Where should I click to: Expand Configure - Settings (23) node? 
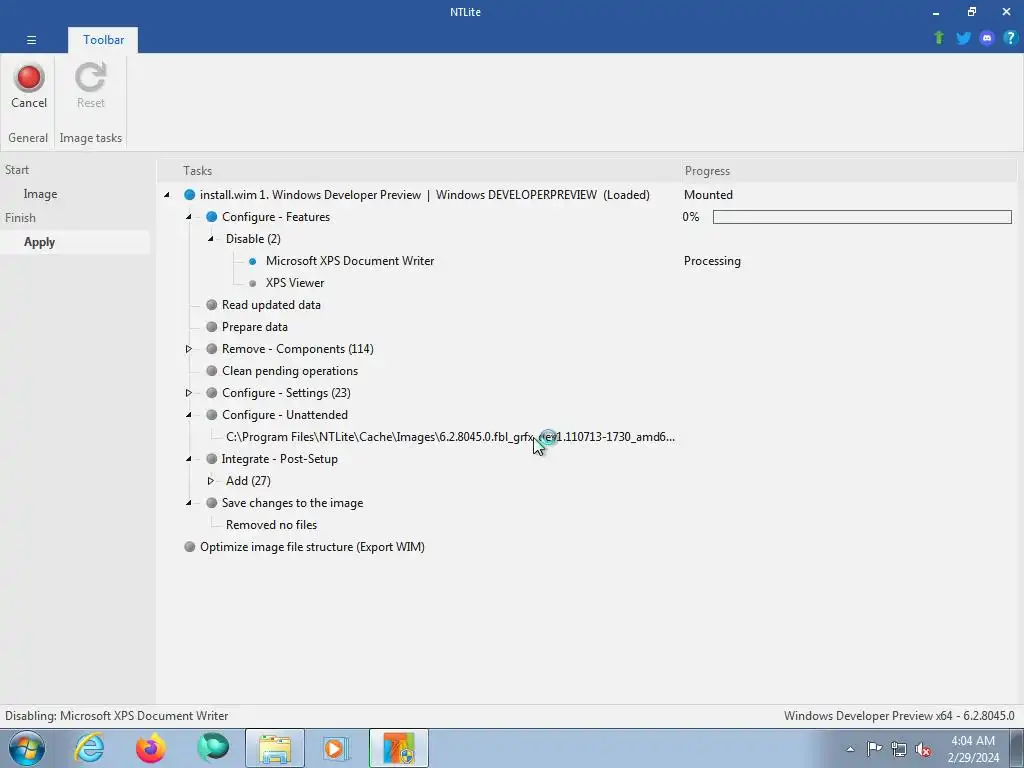click(x=189, y=393)
